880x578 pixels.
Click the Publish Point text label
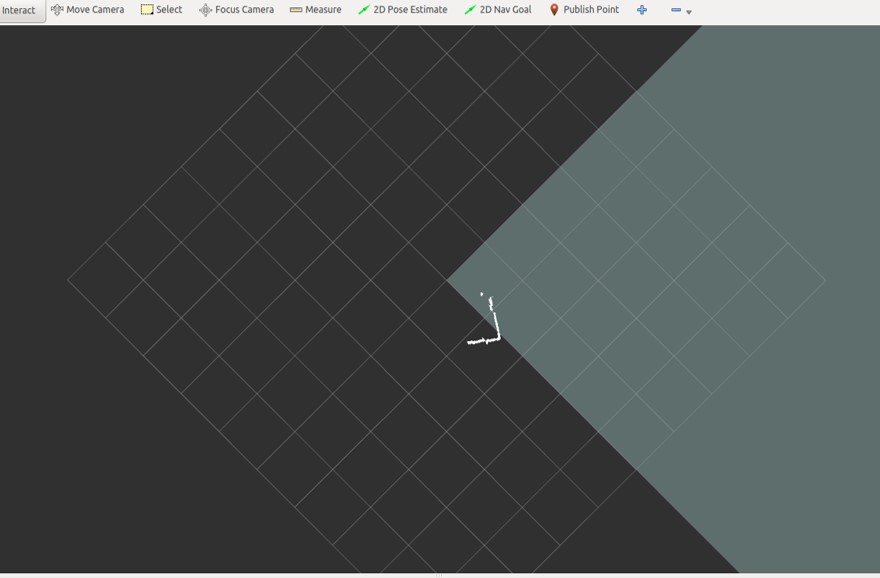pos(591,10)
